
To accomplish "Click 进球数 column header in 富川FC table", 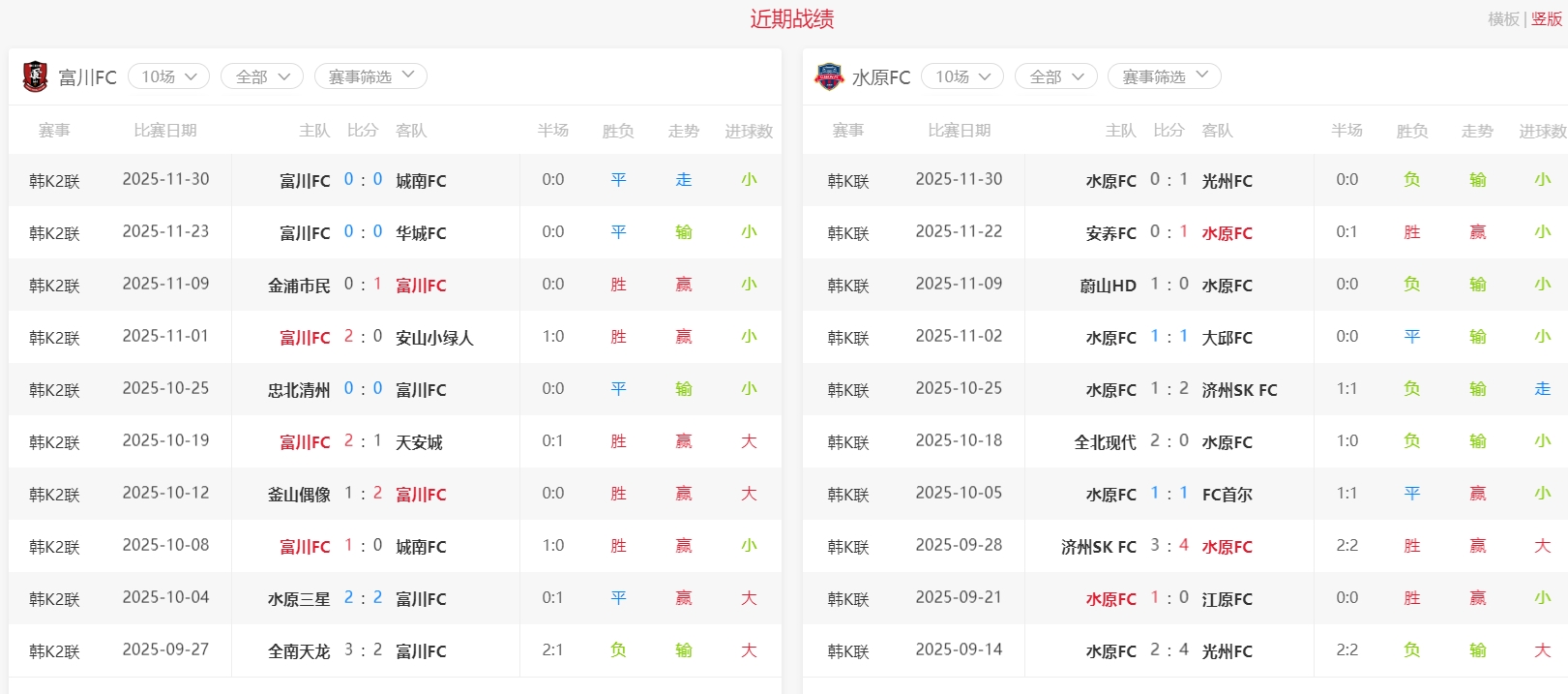I will coord(749,131).
